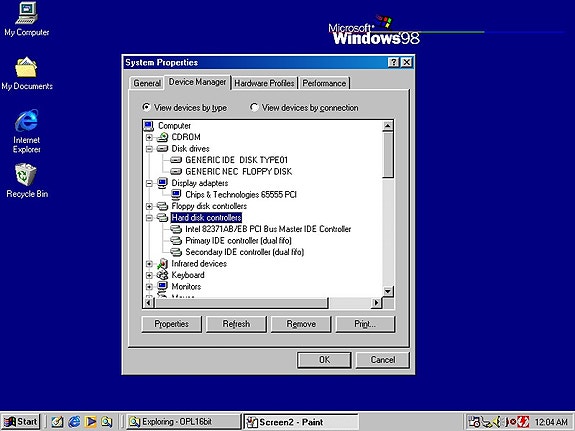
Task: Click the Remove button
Action: (301, 324)
